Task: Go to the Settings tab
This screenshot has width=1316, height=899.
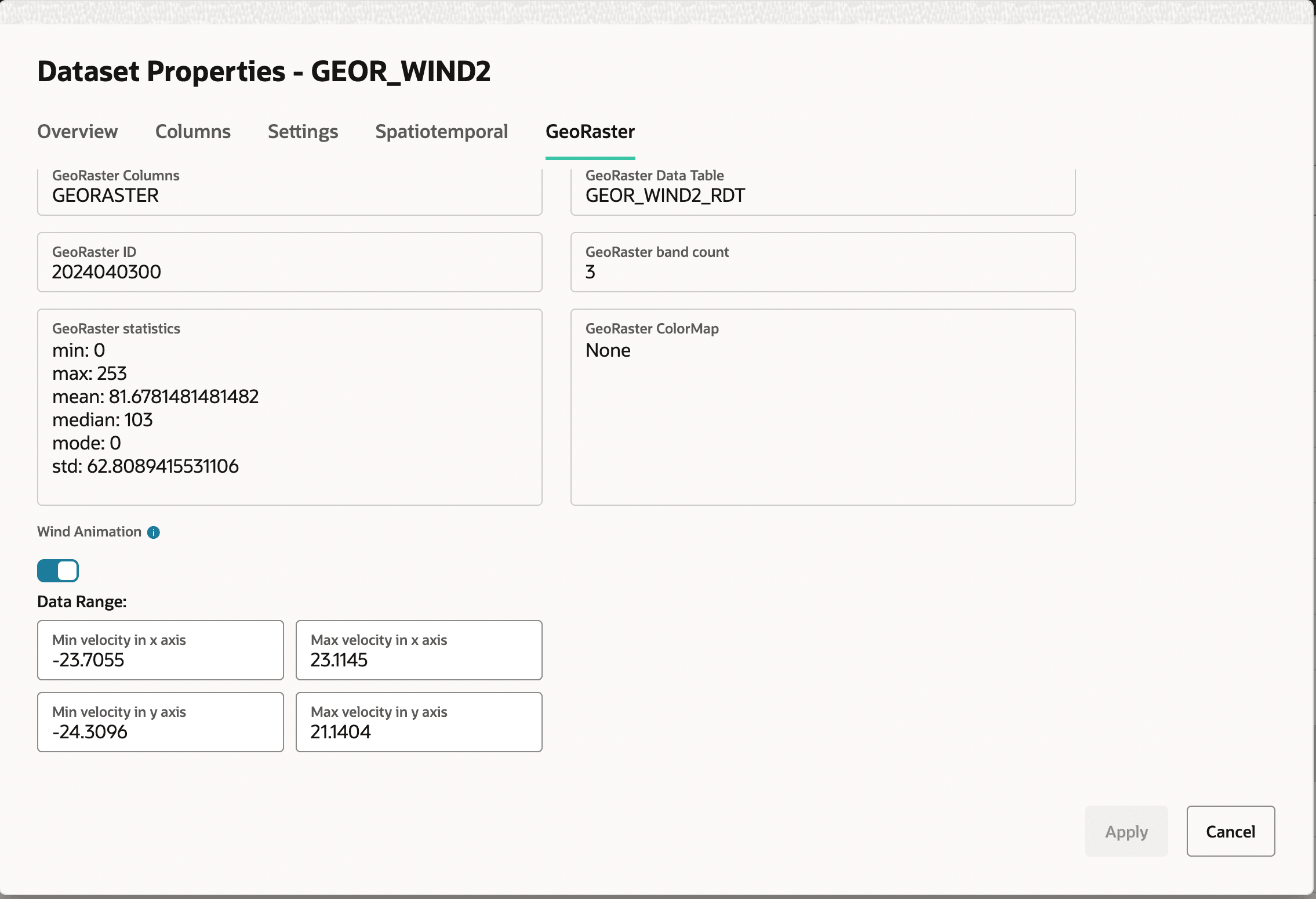Action: click(x=303, y=132)
